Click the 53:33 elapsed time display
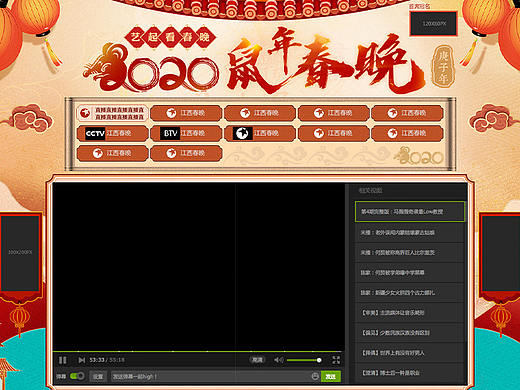 [97, 360]
